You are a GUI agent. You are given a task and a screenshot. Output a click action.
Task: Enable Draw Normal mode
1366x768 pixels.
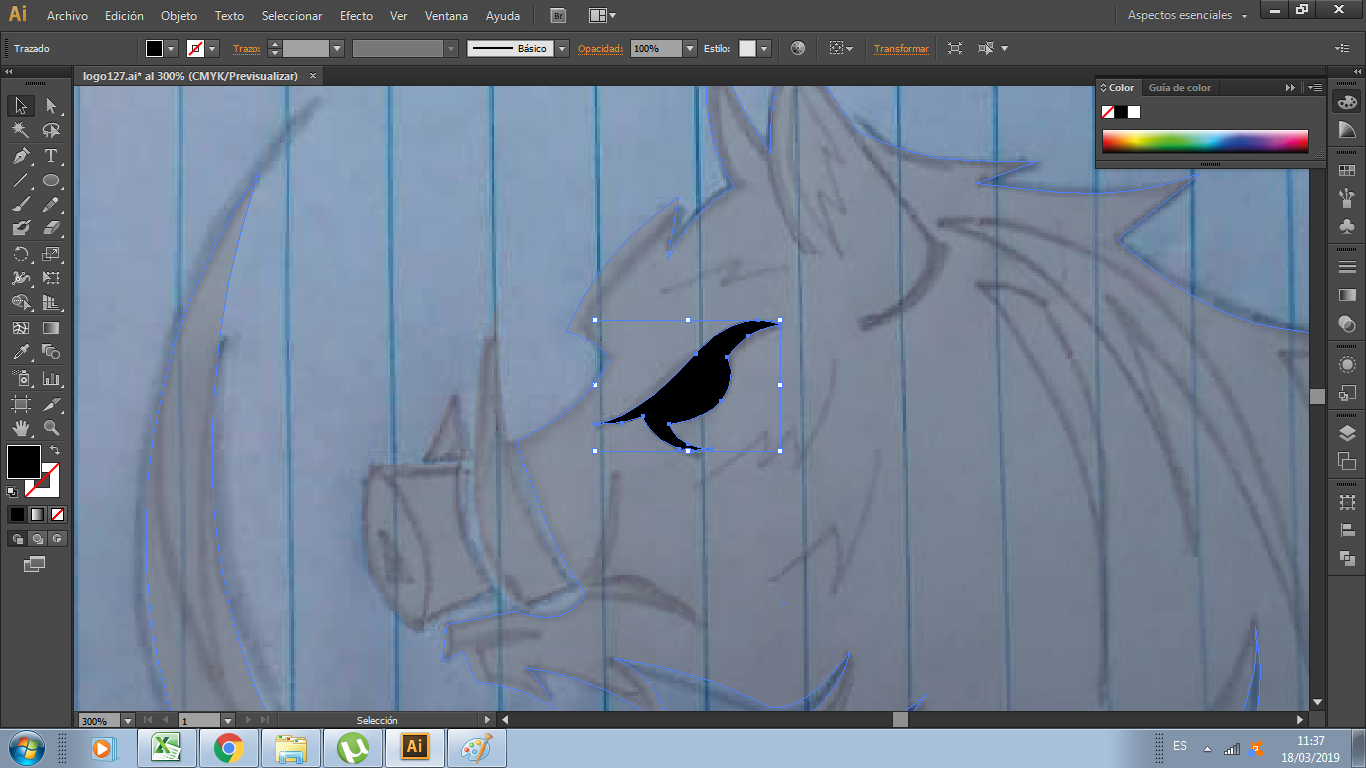[17, 538]
